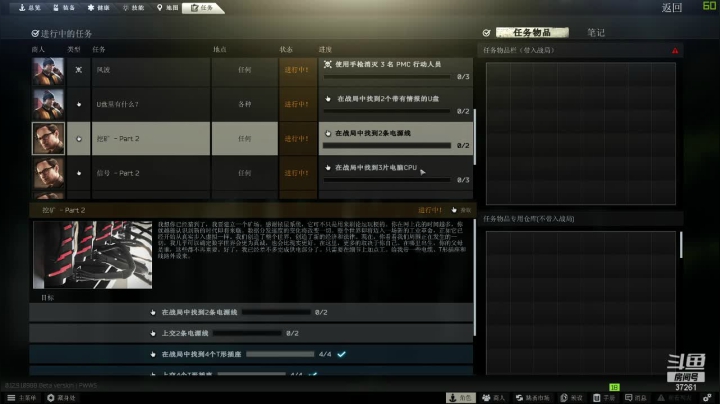This screenshot has width=720, height=404.
Task: Click the 各种 location cell
Action: (245, 104)
